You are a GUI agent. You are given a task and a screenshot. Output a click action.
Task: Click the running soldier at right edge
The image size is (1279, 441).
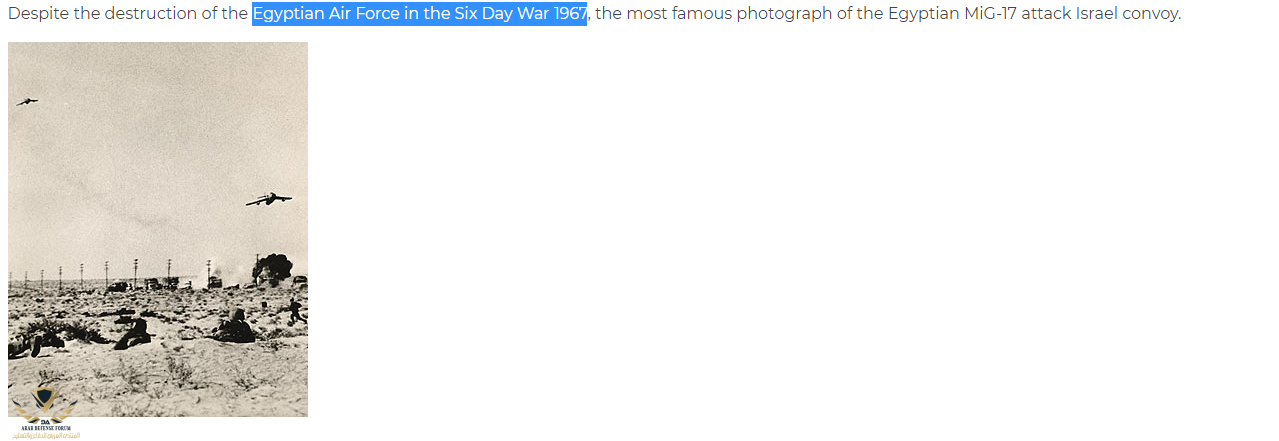point(293,310)
